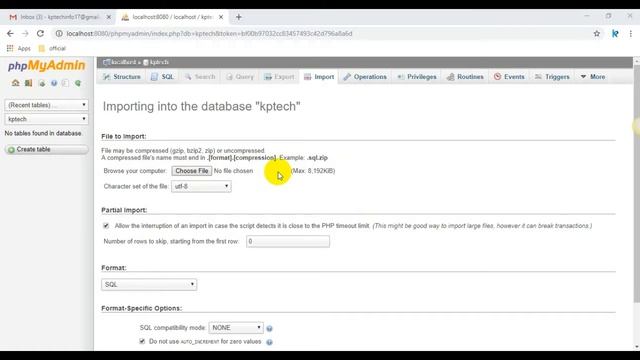Image resolution: width=640 pixels, height=360 pixels.
Task: Expand the More tab menu
Action: click(593, 77)
